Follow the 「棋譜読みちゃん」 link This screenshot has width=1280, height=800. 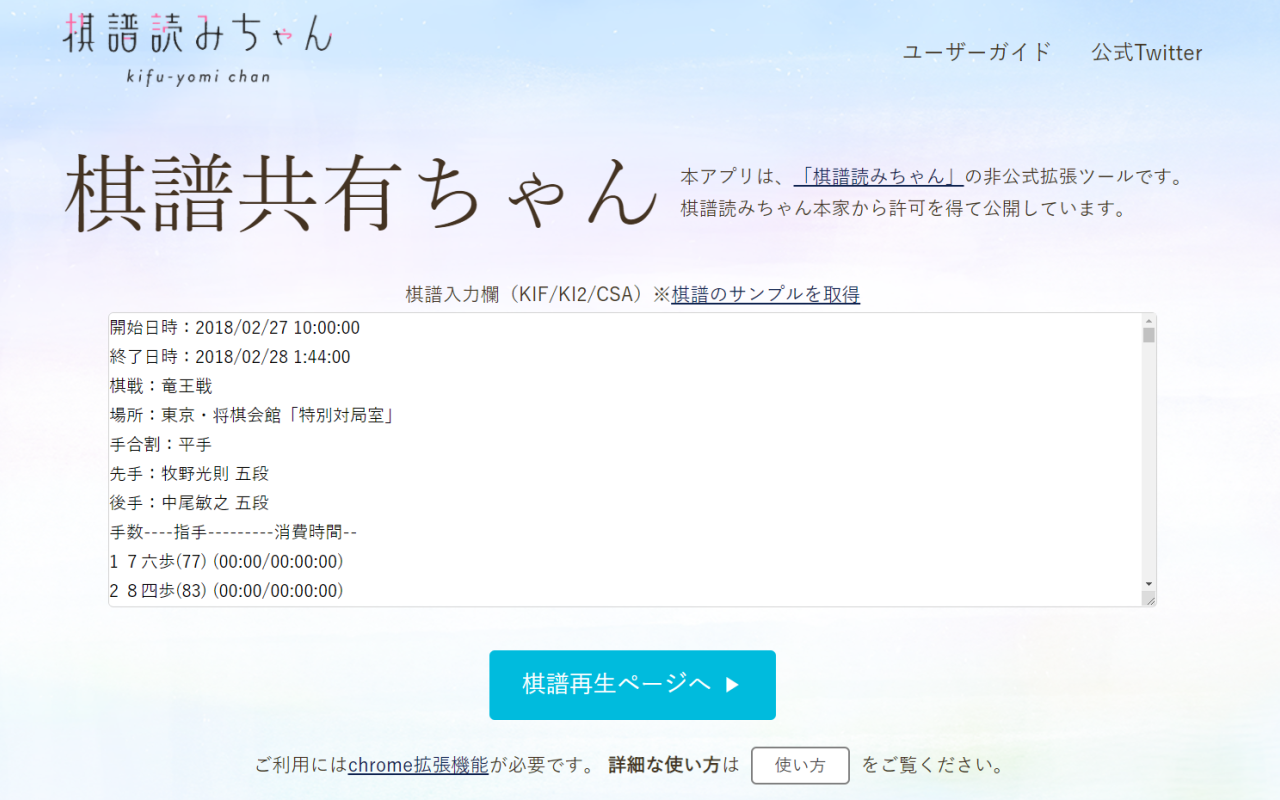879,177
